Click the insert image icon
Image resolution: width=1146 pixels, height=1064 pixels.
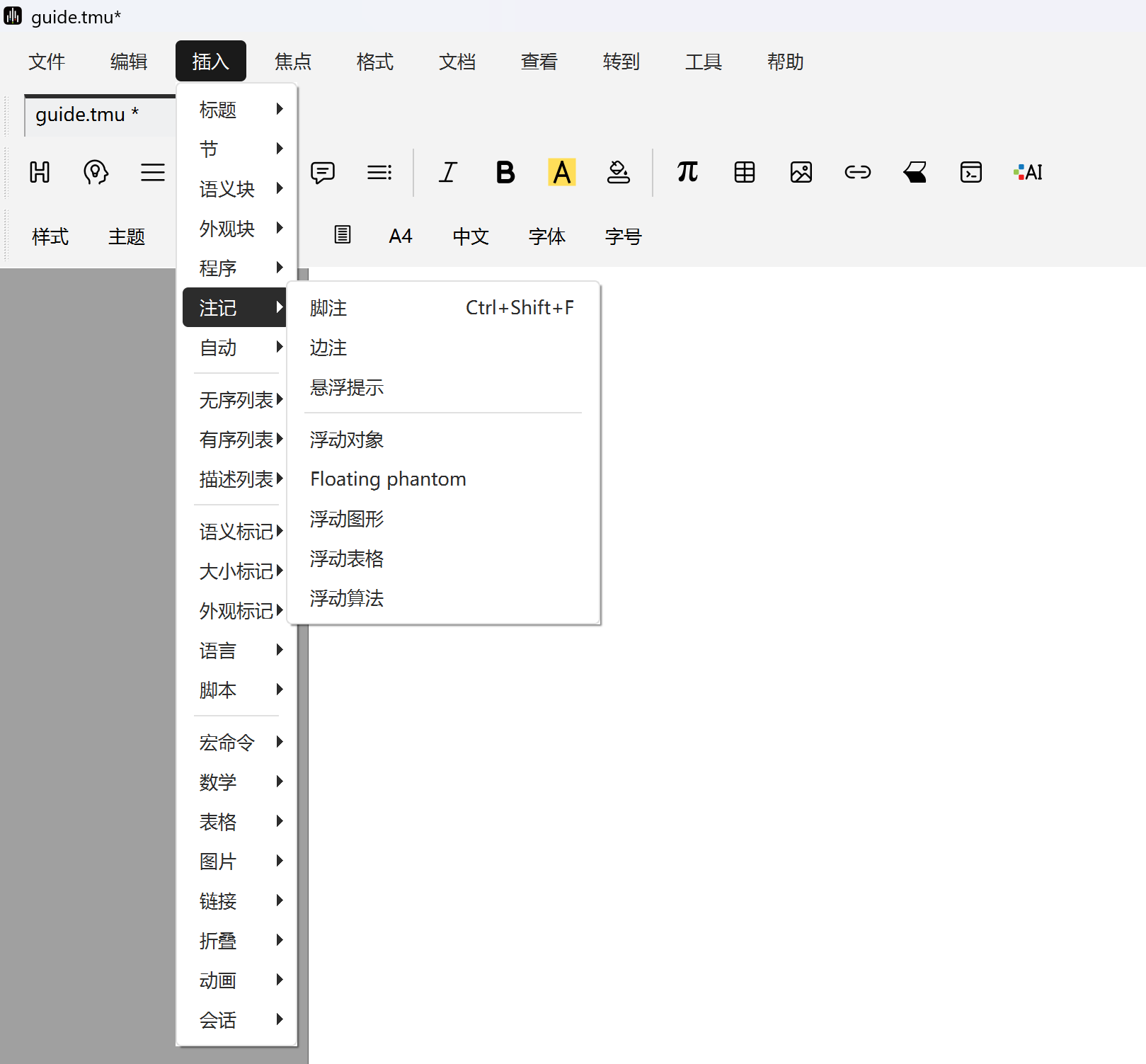pyautogui.click(x=801, y=172)
